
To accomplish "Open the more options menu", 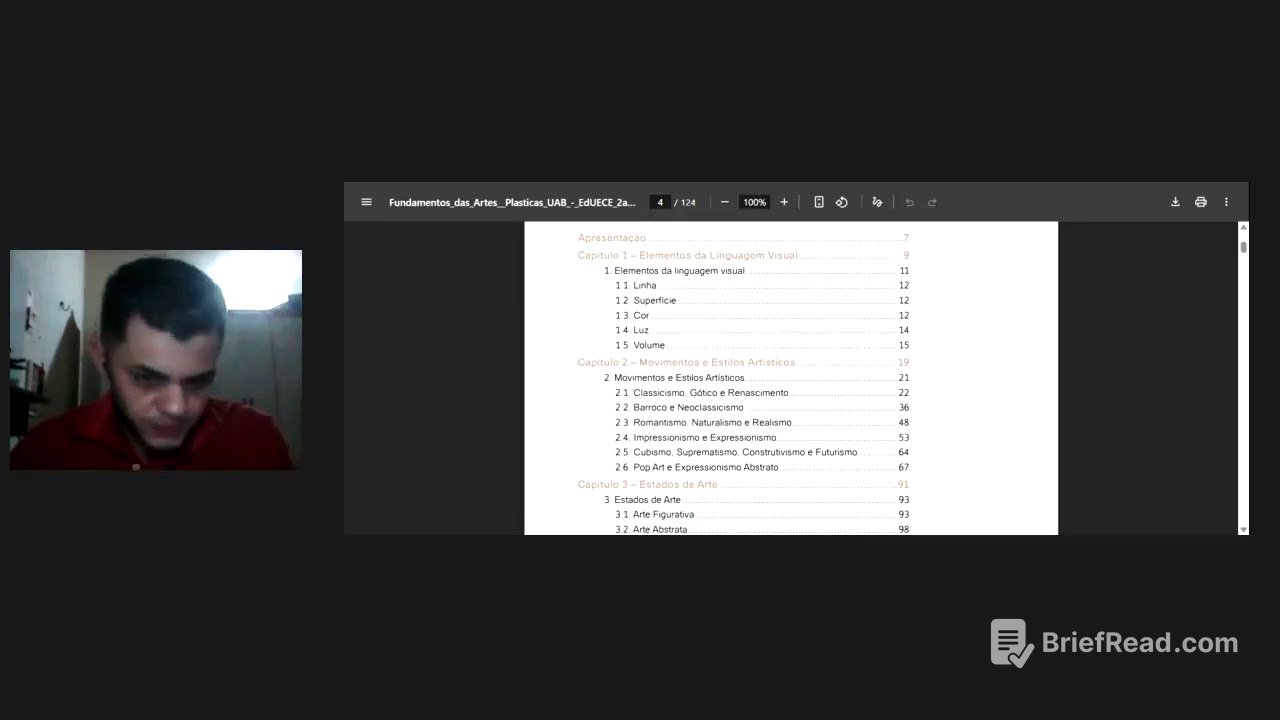I will tap(1226, 201).
